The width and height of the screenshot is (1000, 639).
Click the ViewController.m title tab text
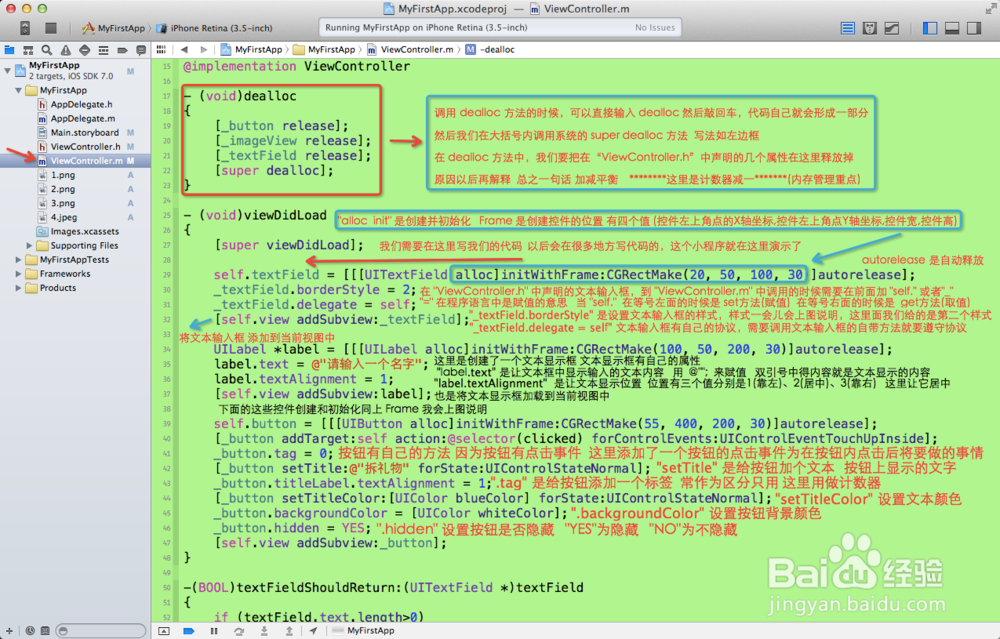(587, 9)
